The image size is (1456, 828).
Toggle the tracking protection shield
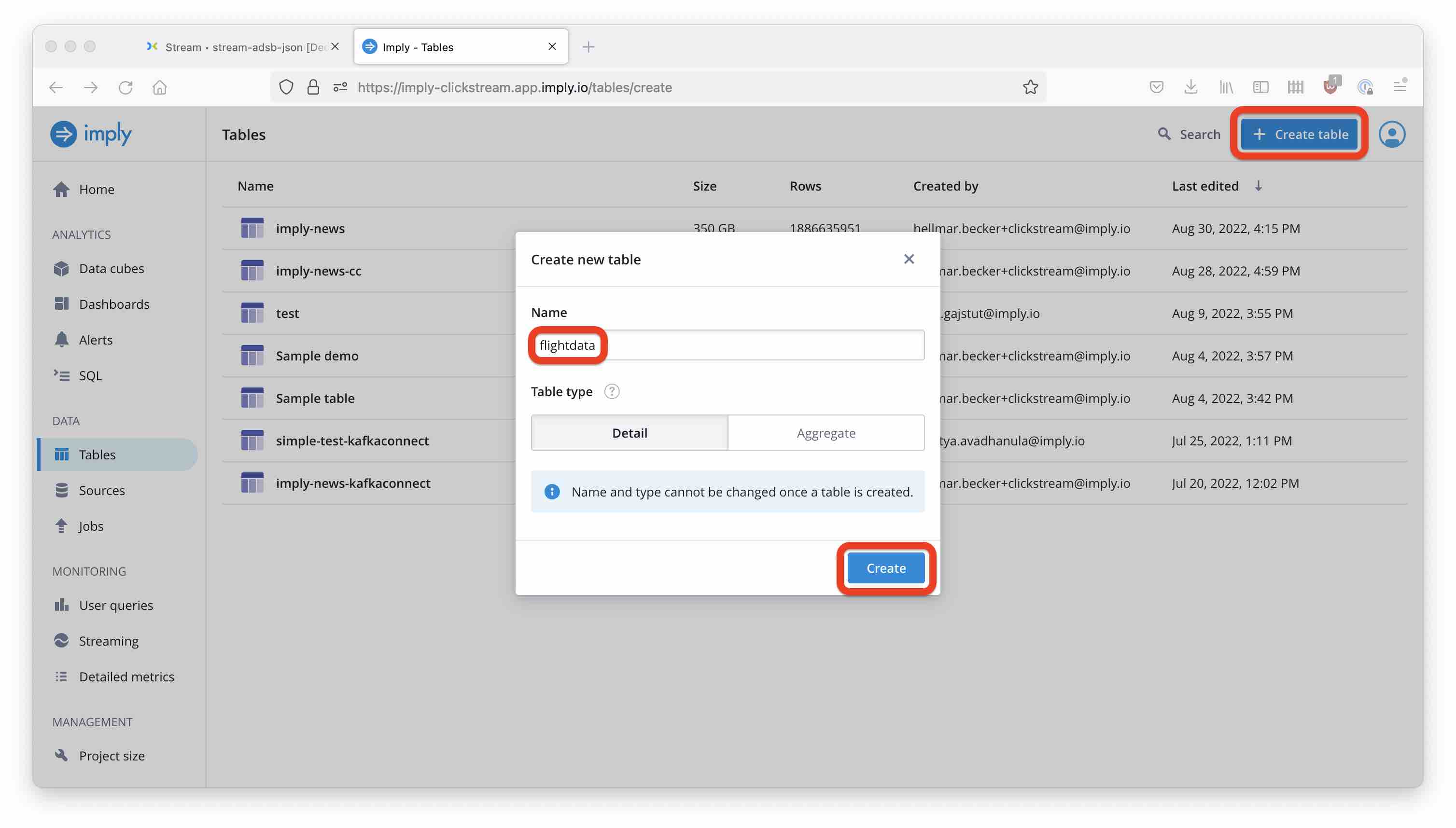(286, 86)
